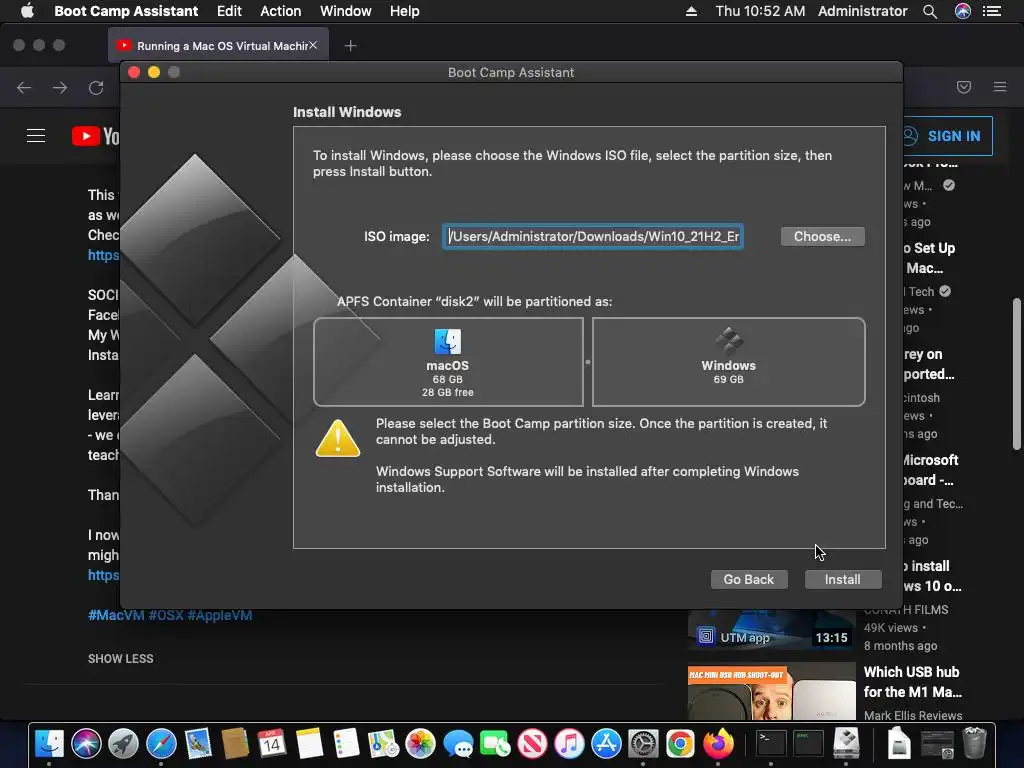
Task: Open Music app in the Dock
Action: coord(569,743)
